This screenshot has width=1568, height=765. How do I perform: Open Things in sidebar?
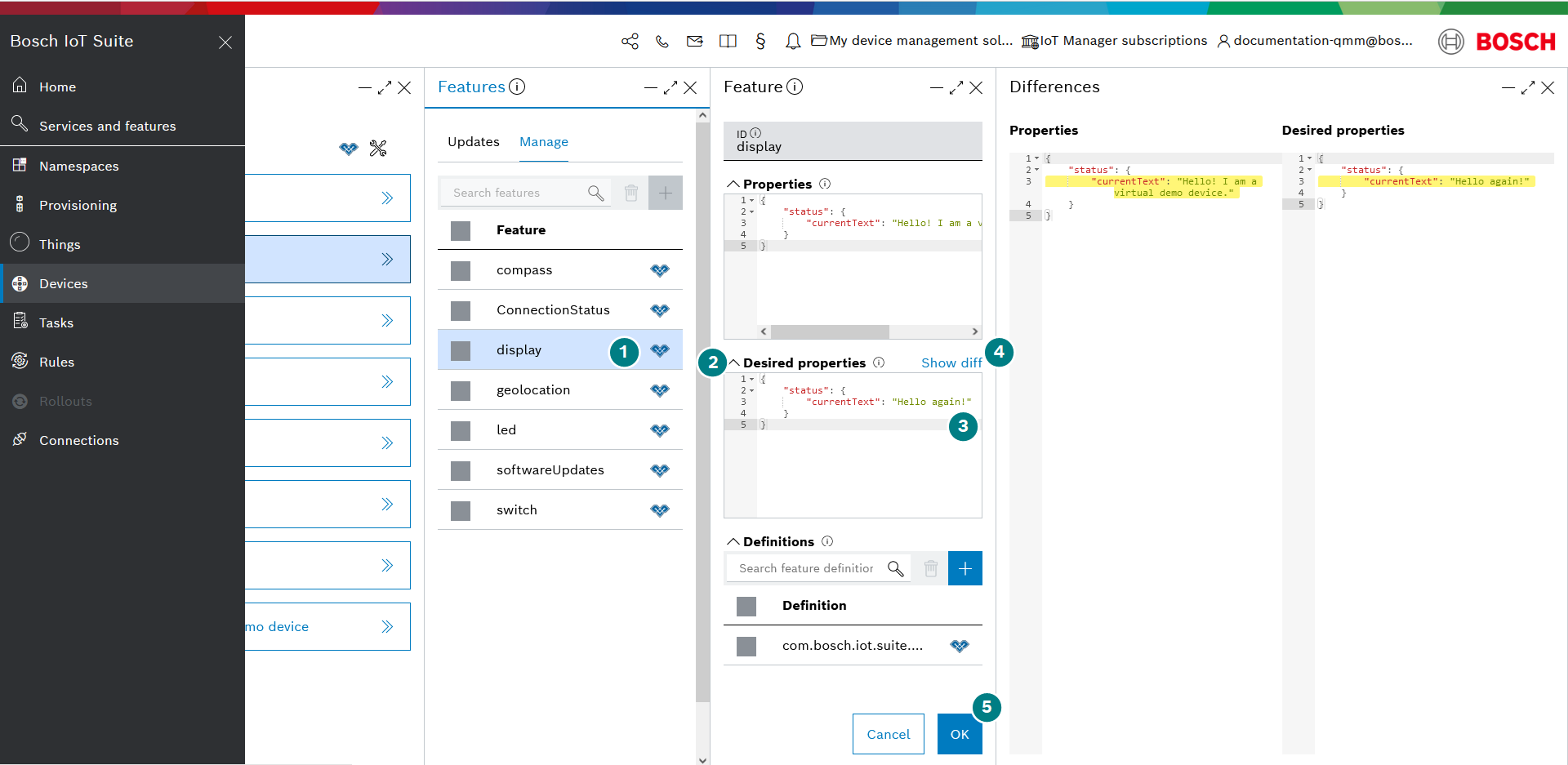(122, 244)
